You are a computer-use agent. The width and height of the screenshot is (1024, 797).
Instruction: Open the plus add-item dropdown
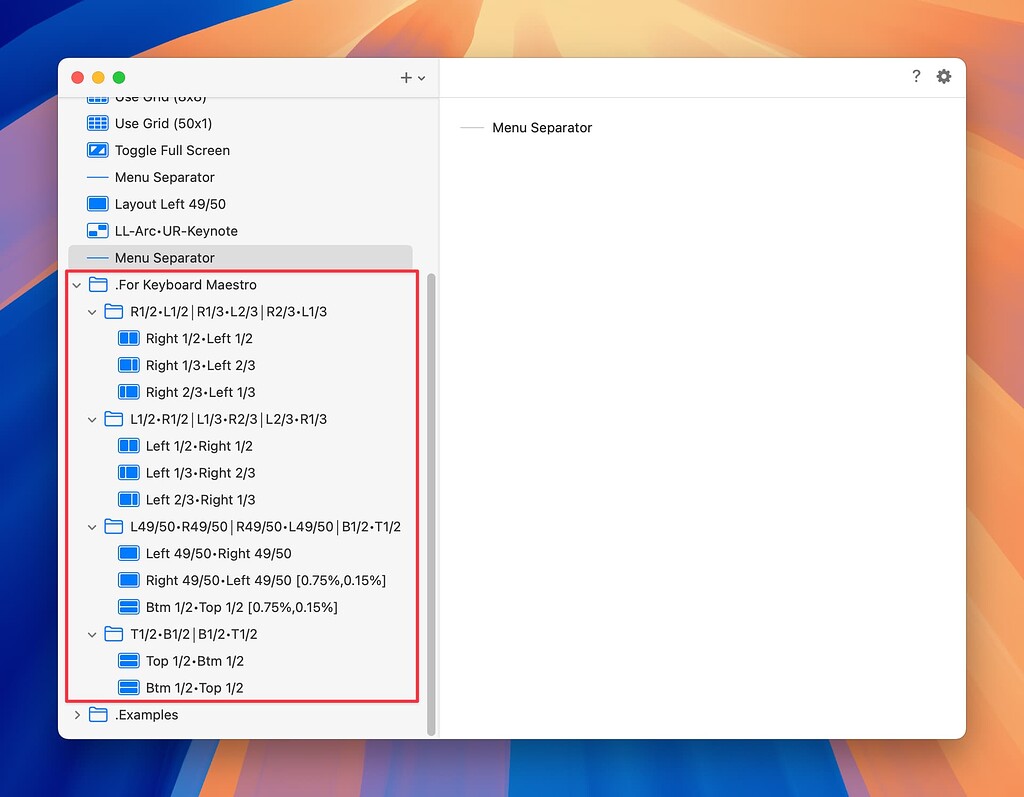click(412, 78)
